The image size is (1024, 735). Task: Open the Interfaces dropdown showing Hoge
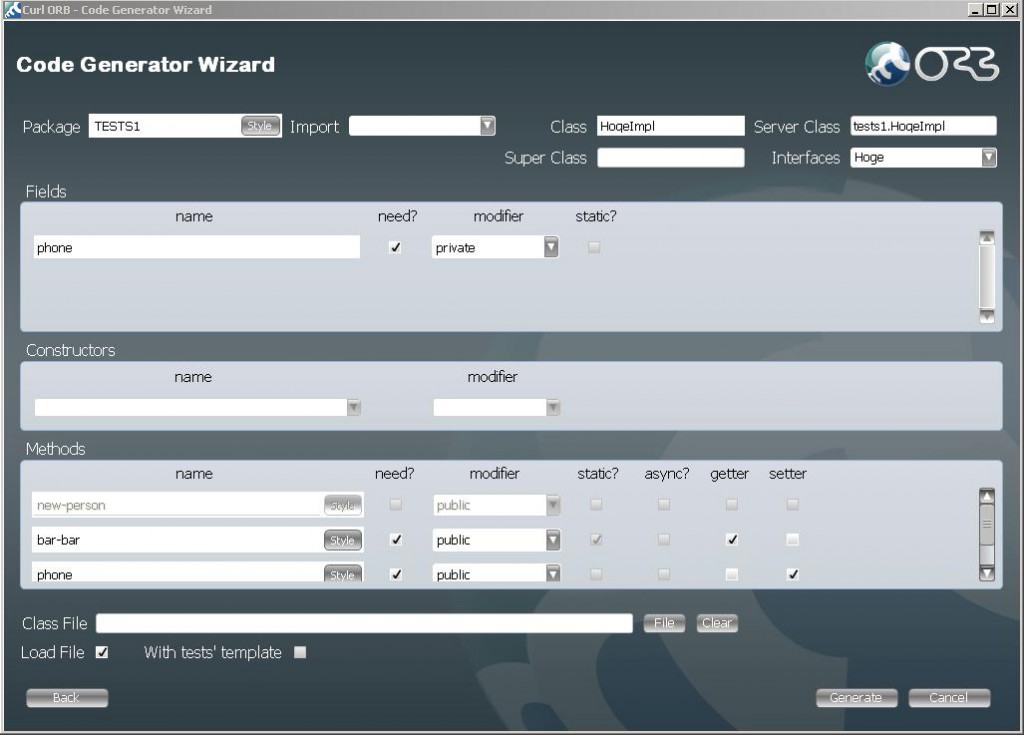(988, 157)
